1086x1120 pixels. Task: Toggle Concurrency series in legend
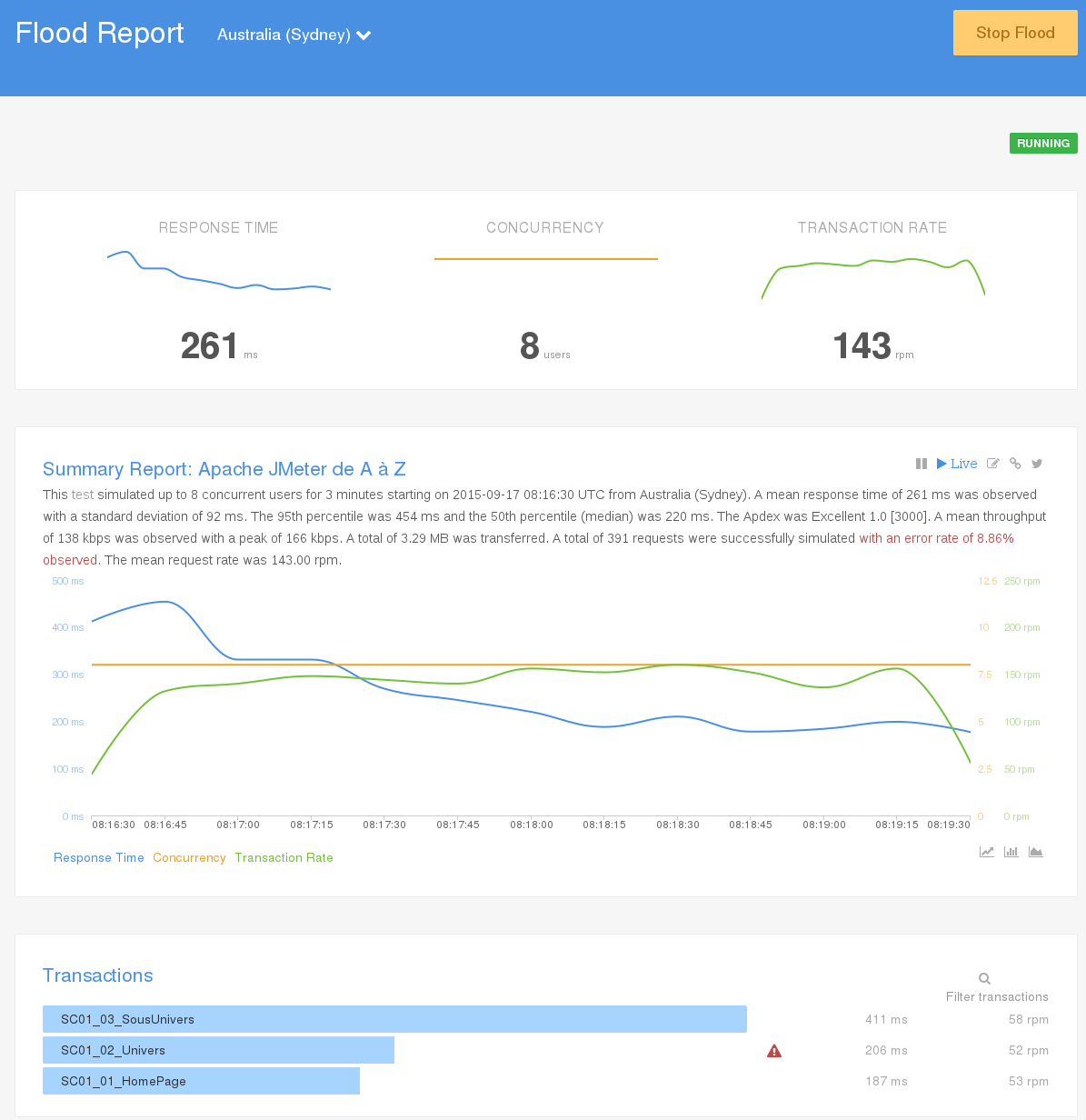pos(189,857)
